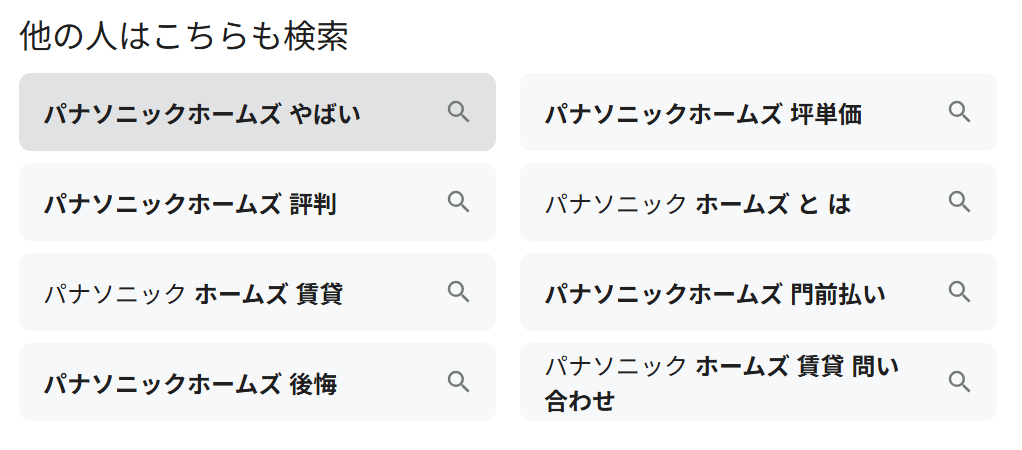The width and height of the screenshot is (1022, 450).
Task: Open the パナソニックホームズ やばい related search
Action: tap(202, 114)
